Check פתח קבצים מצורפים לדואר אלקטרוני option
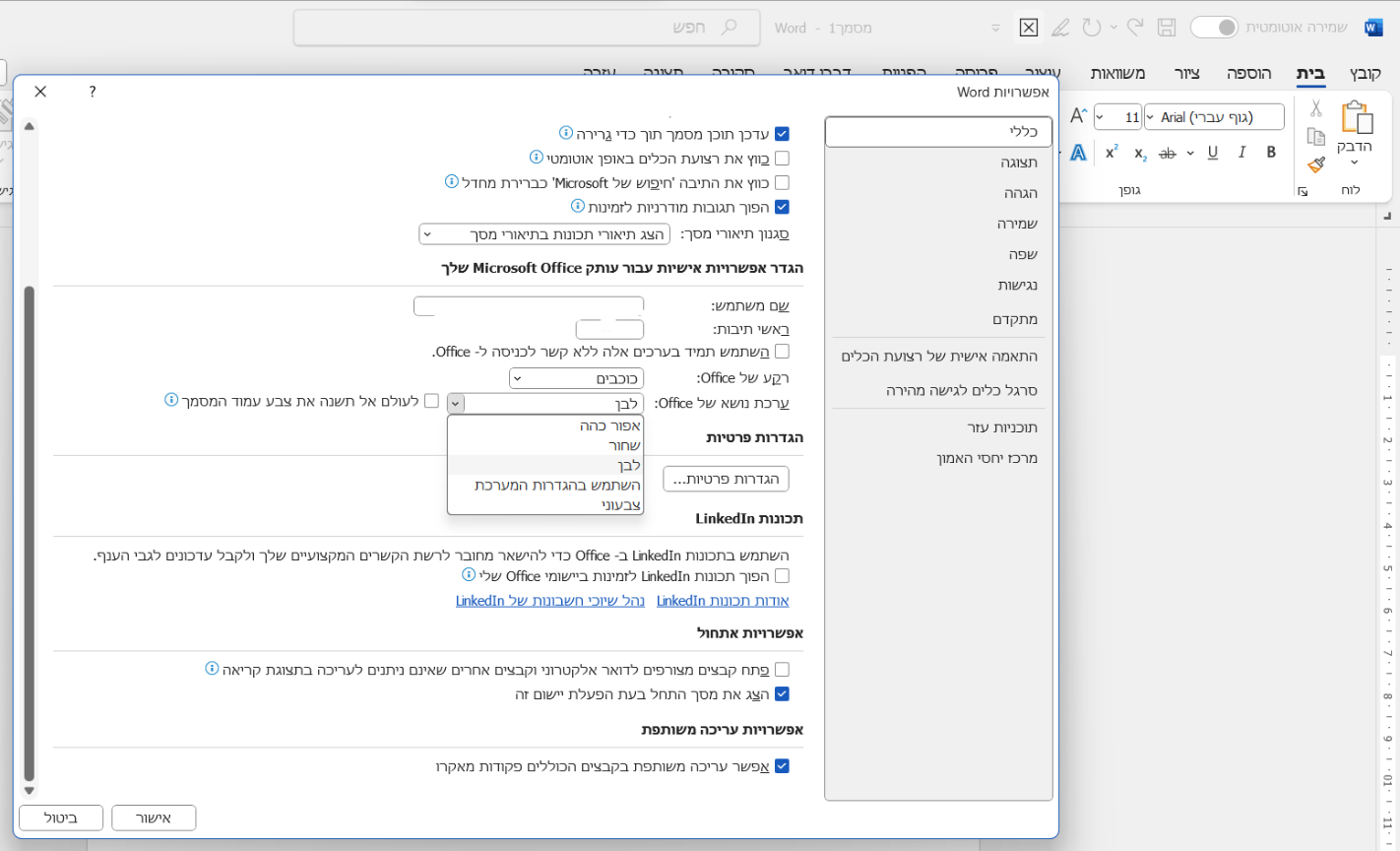 pos(782,670)
